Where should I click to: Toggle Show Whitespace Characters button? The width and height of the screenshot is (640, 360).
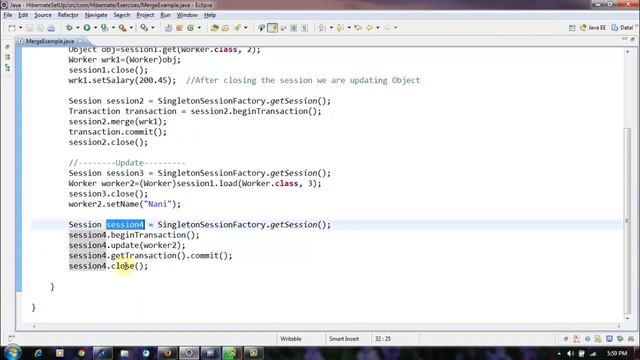[304, 28]
